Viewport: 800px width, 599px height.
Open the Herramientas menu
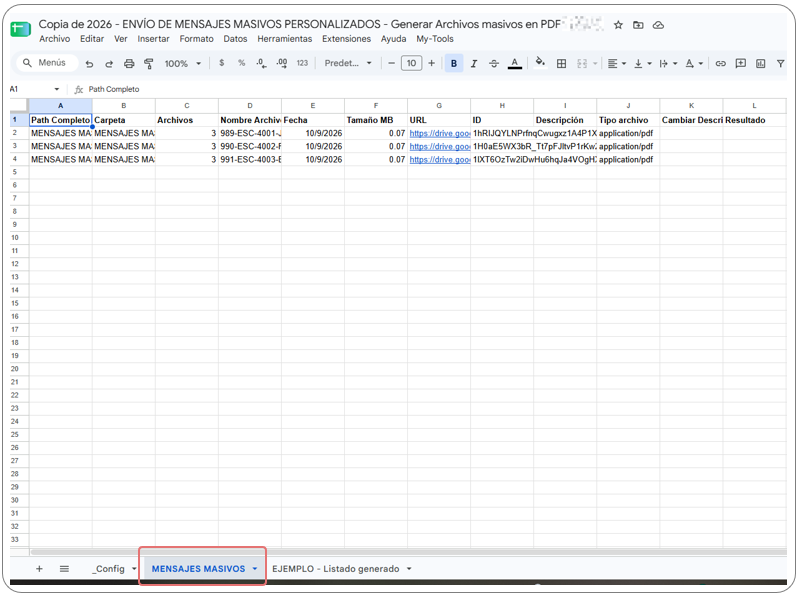pos(285,39)
